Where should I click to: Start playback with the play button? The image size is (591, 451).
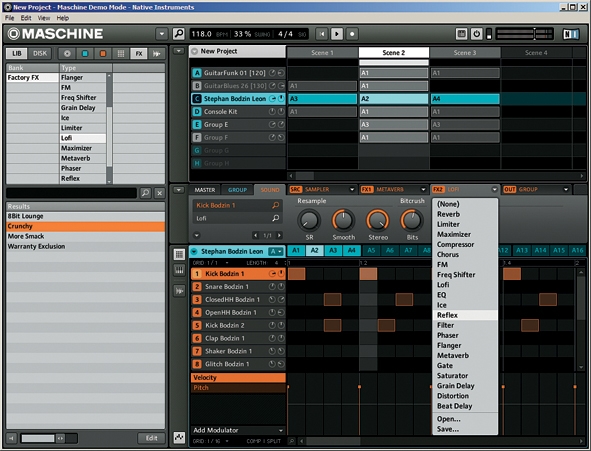coord(337,34)
